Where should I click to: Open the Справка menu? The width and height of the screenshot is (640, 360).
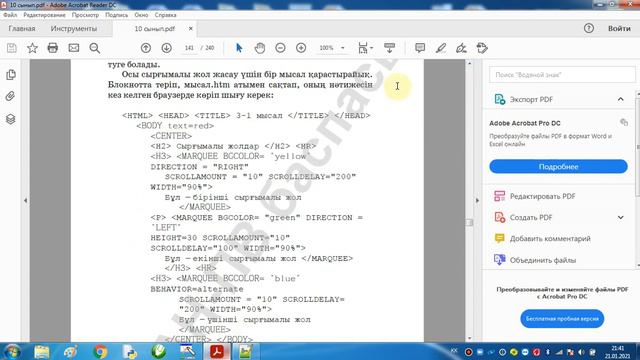[x=165, y=15]
